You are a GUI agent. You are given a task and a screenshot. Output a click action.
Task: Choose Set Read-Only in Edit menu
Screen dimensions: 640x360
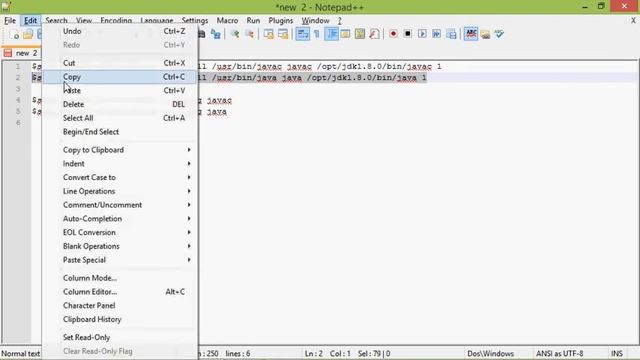point(120,338)
